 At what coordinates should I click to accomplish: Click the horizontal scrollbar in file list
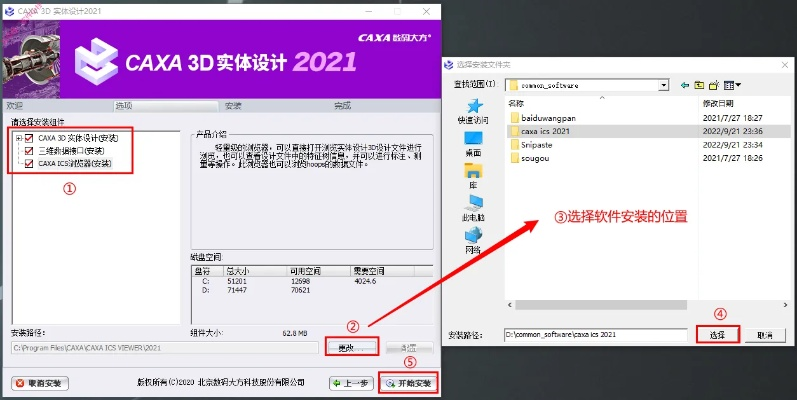coord(601,305)
